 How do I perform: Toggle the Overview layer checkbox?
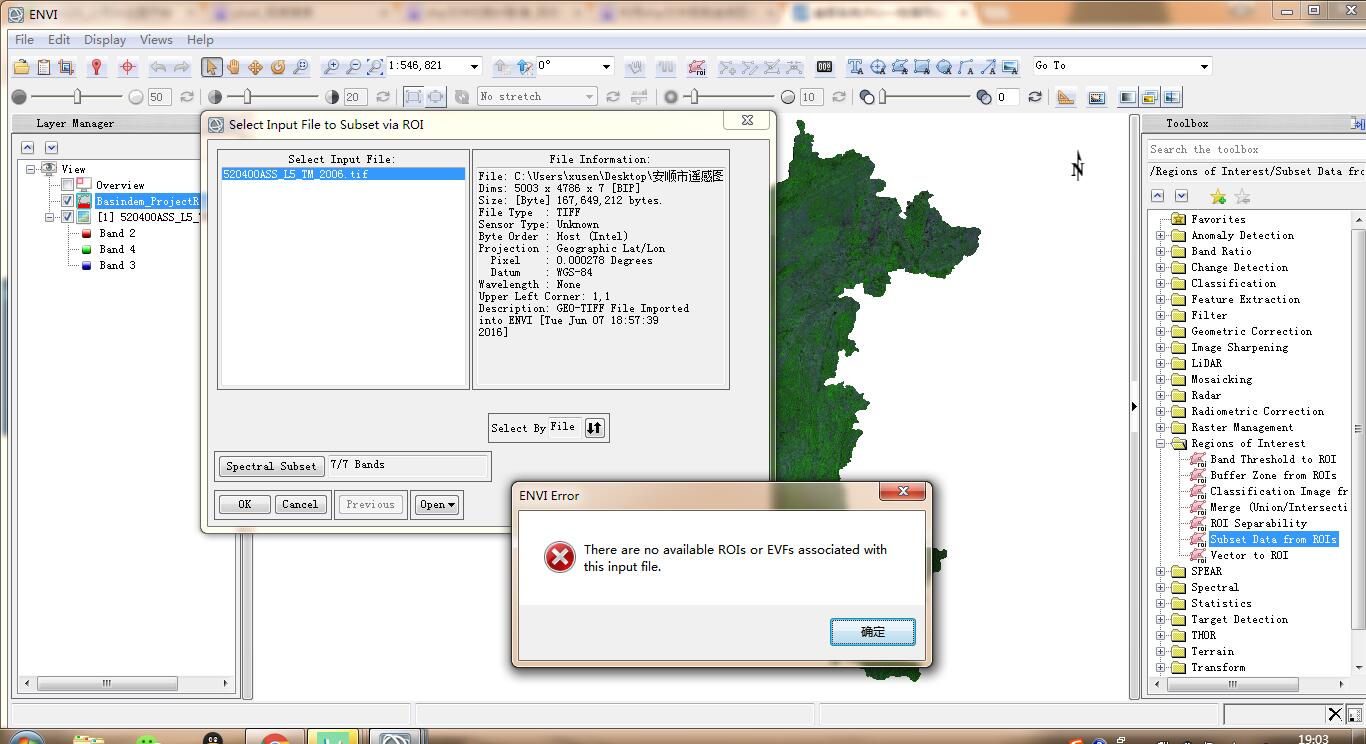point(67,185)
